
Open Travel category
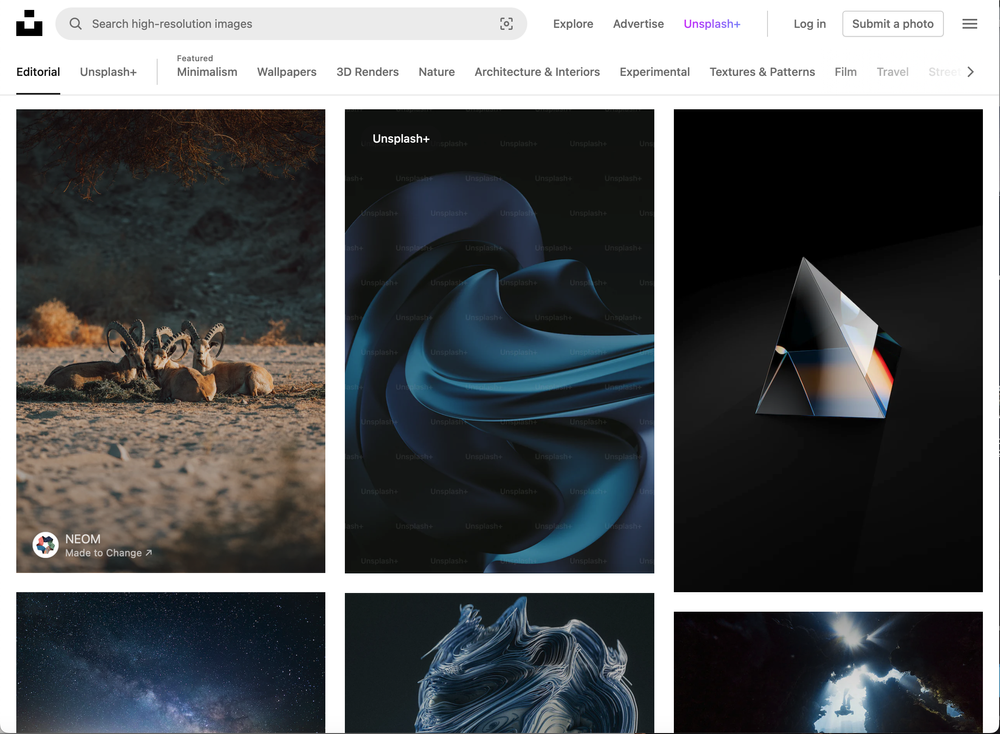pos(892,72)
